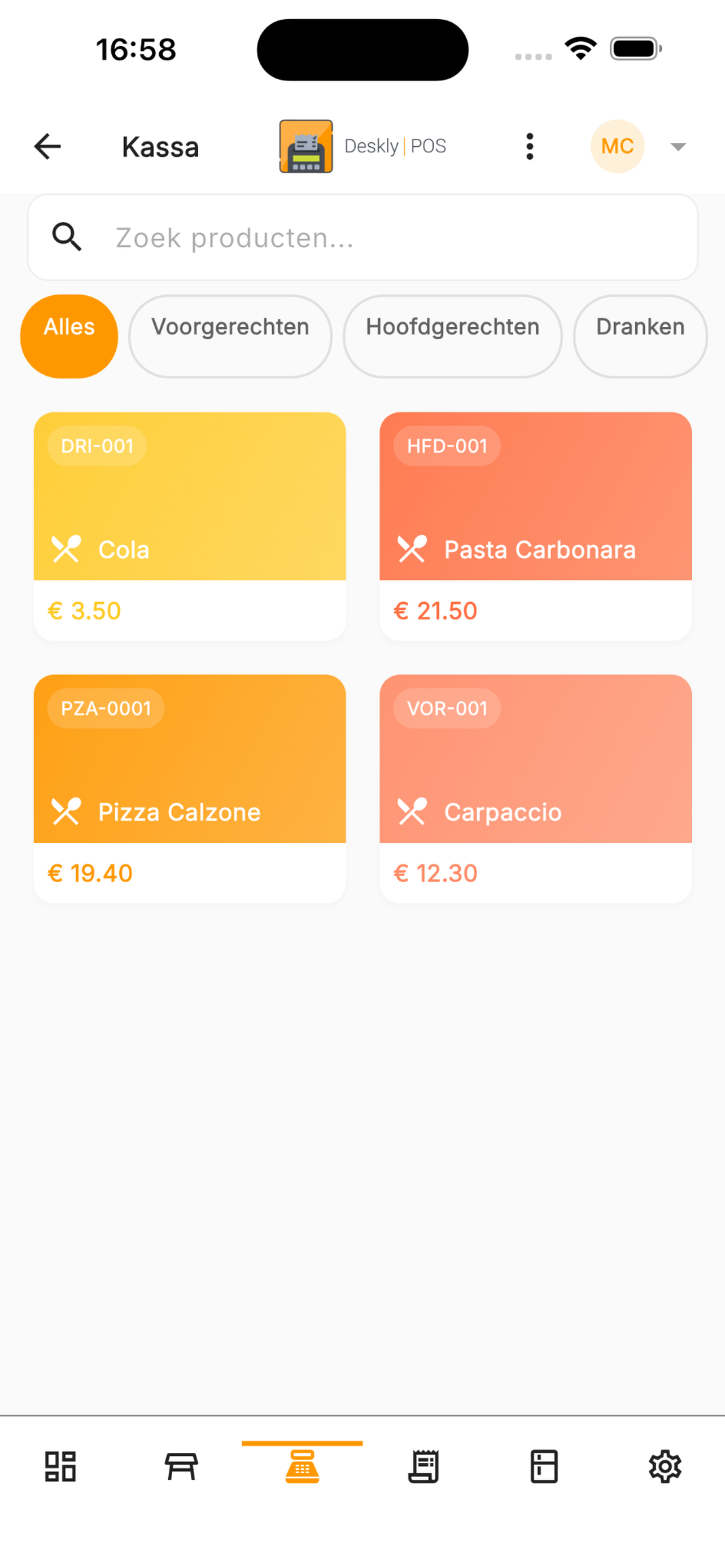725x1568 pixels.
Task: Click the search magnifier icon
Action: coord(67,238)
